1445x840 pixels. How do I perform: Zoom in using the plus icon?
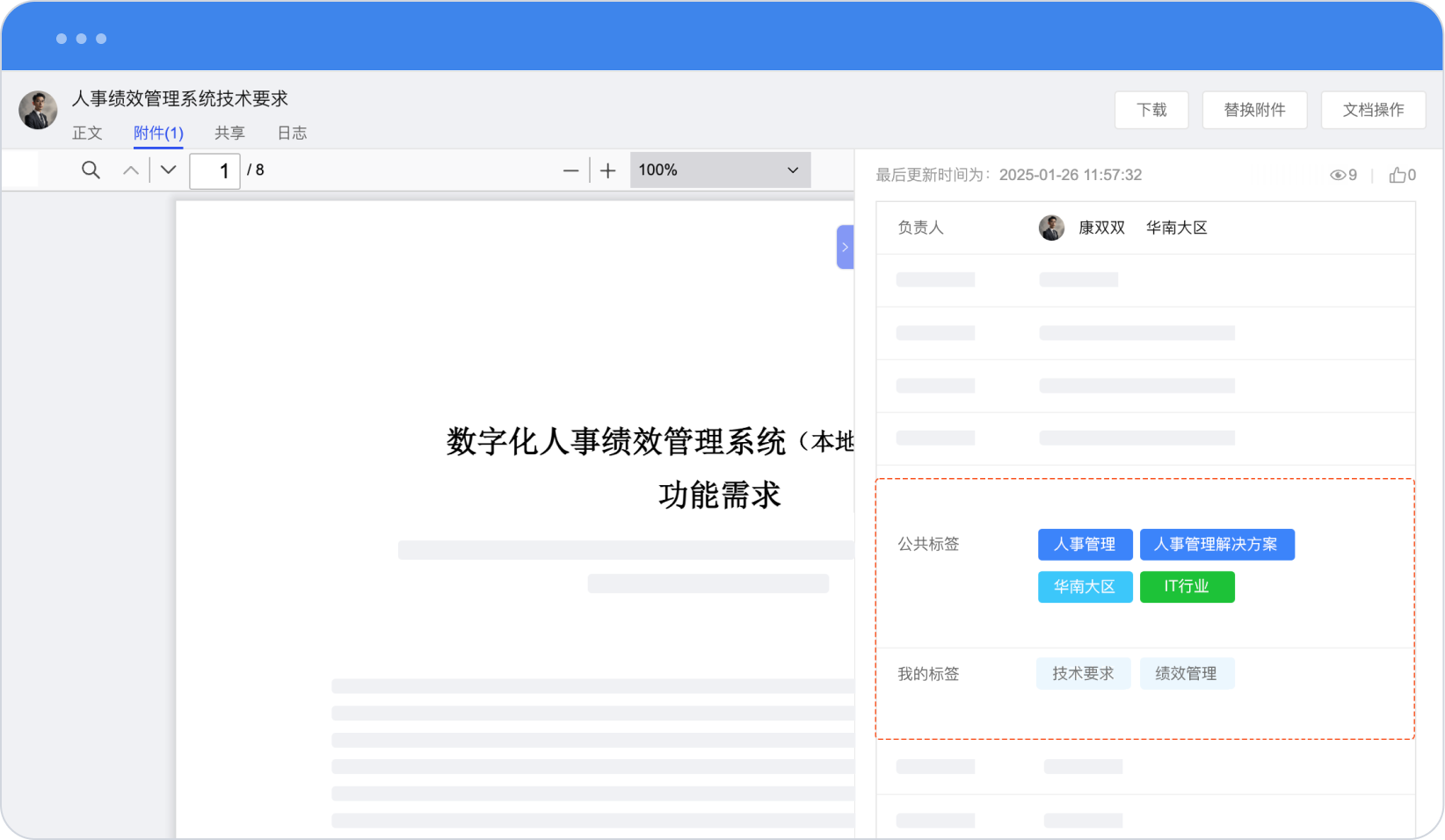[x=607, y=170]
